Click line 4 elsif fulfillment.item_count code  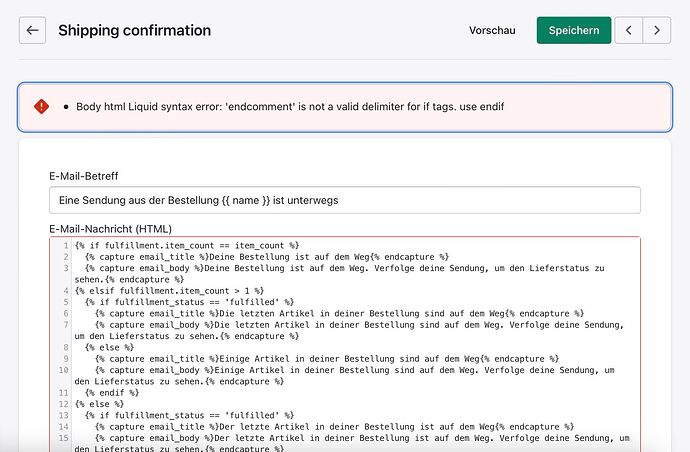point(169,291)
